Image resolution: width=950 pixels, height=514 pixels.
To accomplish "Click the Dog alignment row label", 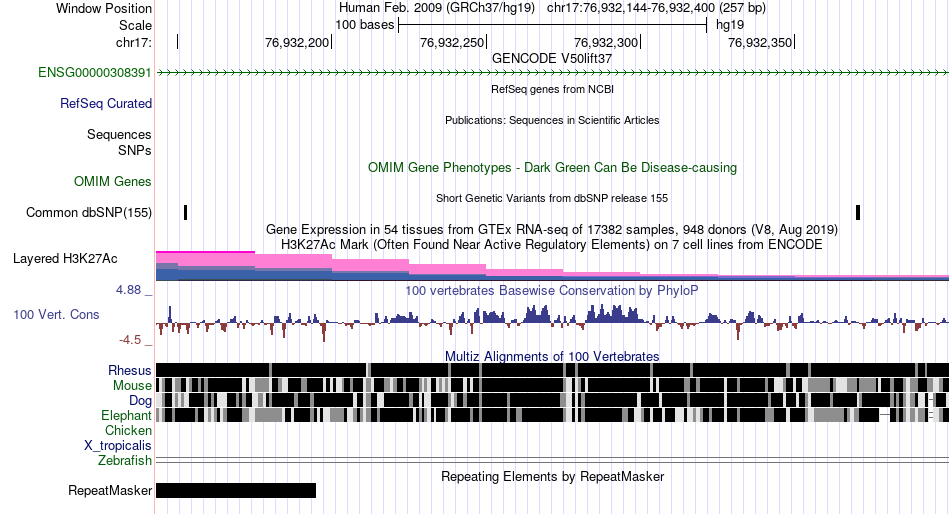I will [140, 401].
